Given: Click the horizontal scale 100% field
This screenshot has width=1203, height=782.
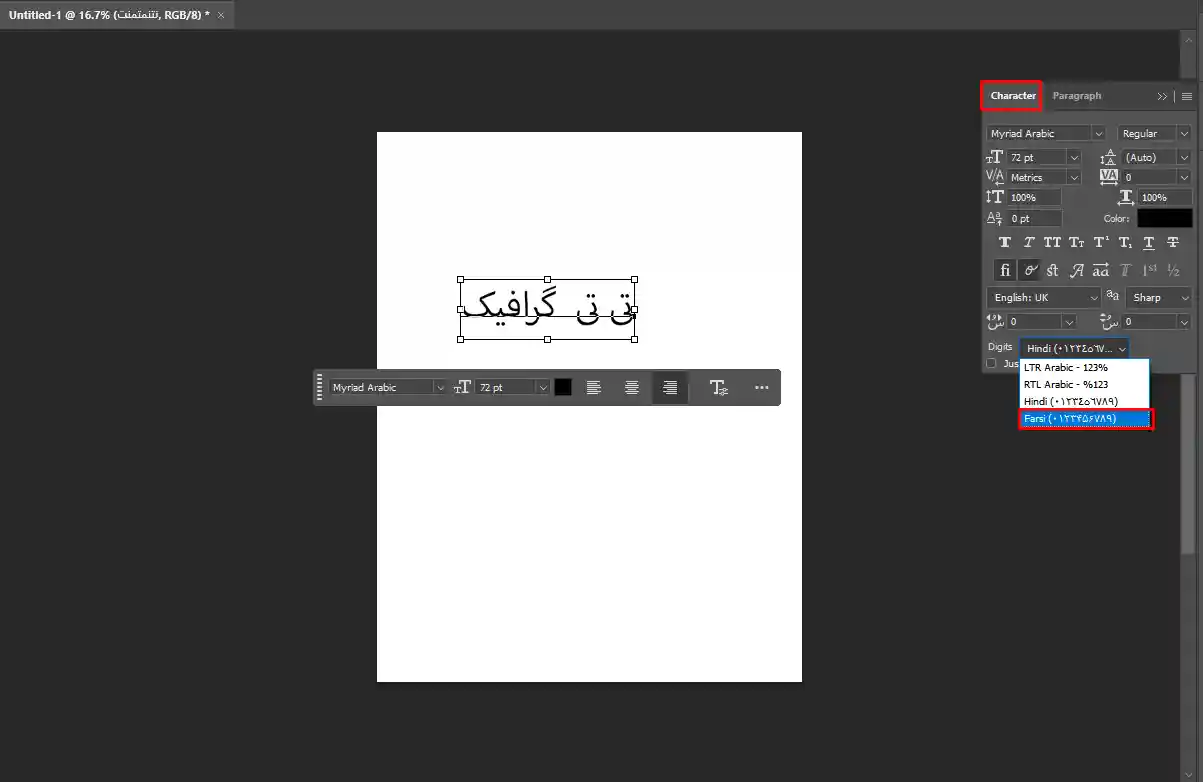Looking at the screenshot, I should [x=1165, y=198].
